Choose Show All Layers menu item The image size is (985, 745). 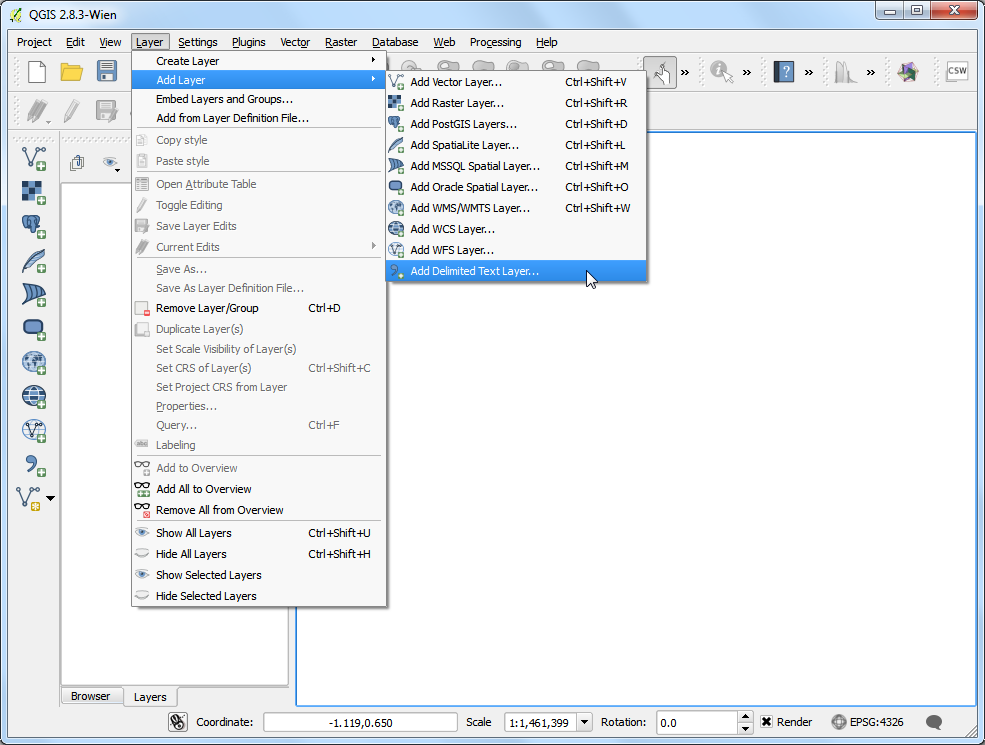[258, 533]
